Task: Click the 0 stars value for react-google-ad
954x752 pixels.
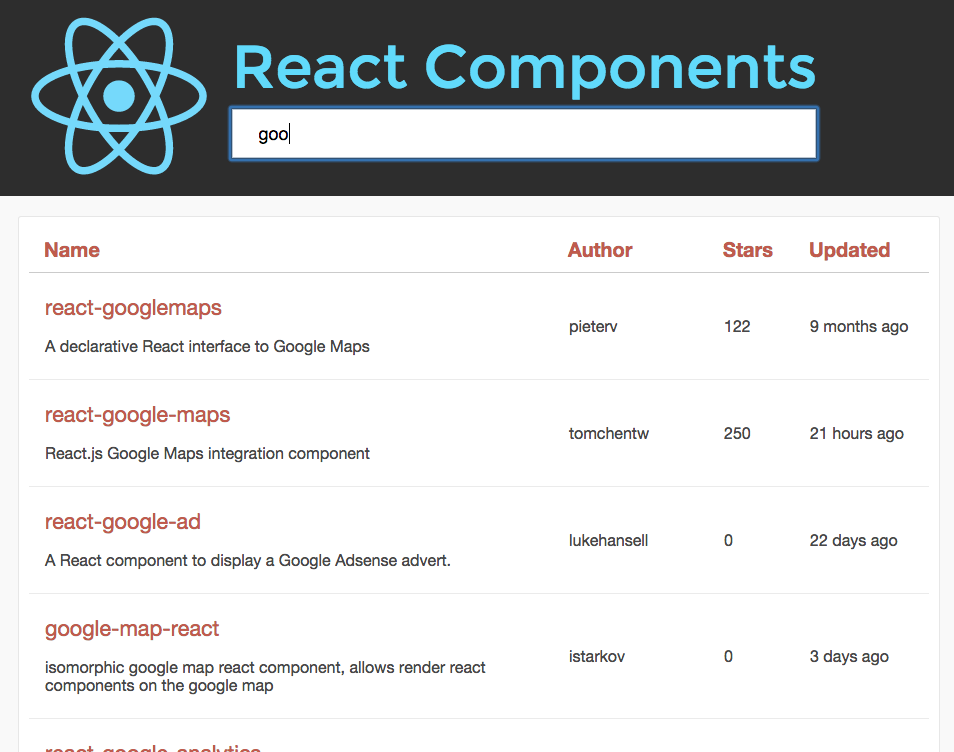Action: [x=728, y=540]
